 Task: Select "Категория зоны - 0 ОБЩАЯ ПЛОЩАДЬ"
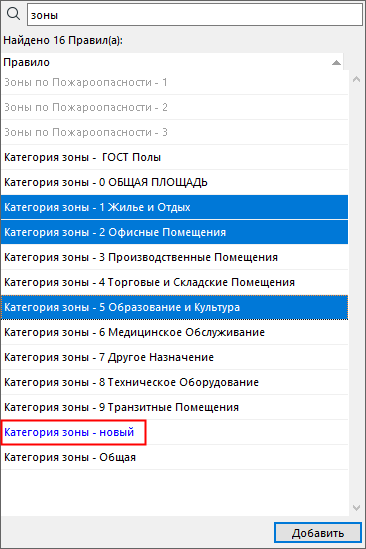point(174,182)
